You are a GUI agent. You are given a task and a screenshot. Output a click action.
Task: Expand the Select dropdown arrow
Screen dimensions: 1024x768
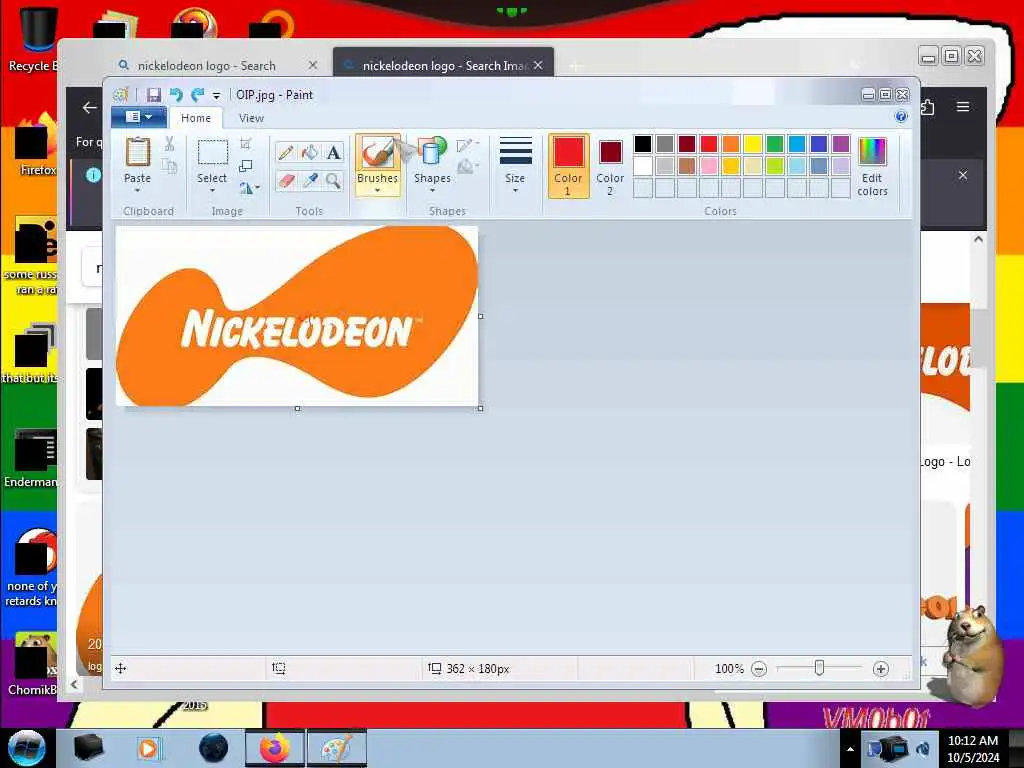pos(212,191)
